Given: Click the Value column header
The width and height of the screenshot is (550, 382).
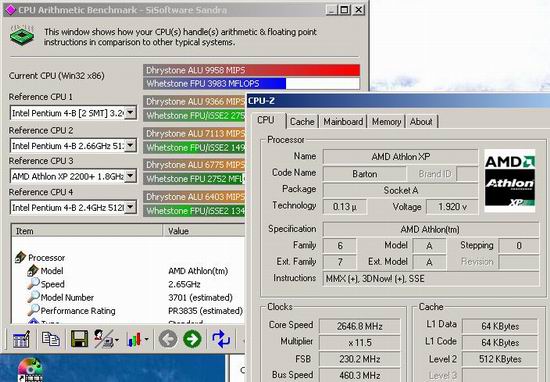Looking at the screenshot, I should (x=203, y=231).
